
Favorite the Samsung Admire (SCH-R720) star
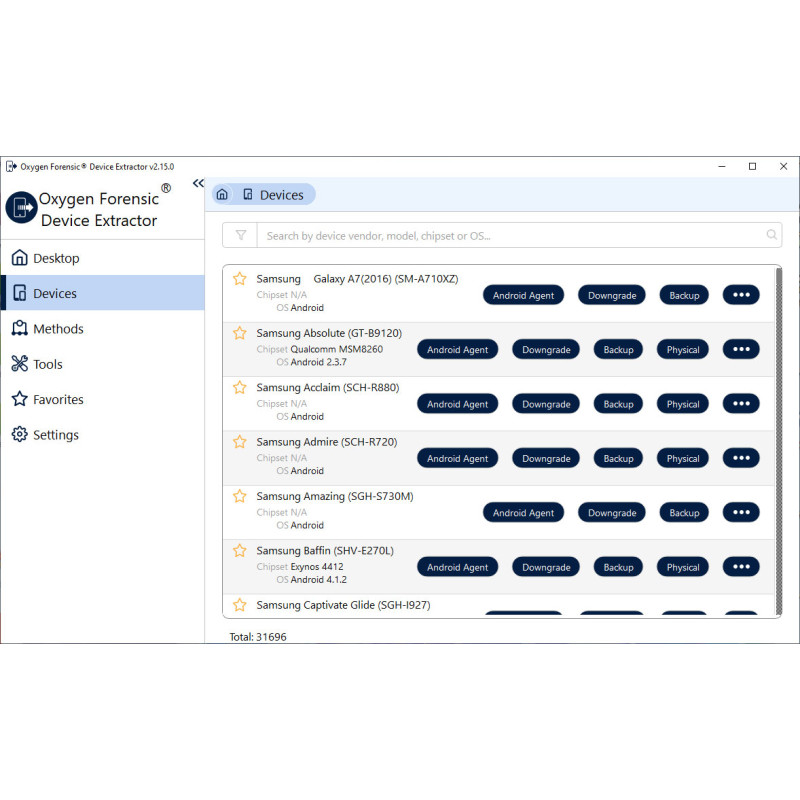point(239,442)
